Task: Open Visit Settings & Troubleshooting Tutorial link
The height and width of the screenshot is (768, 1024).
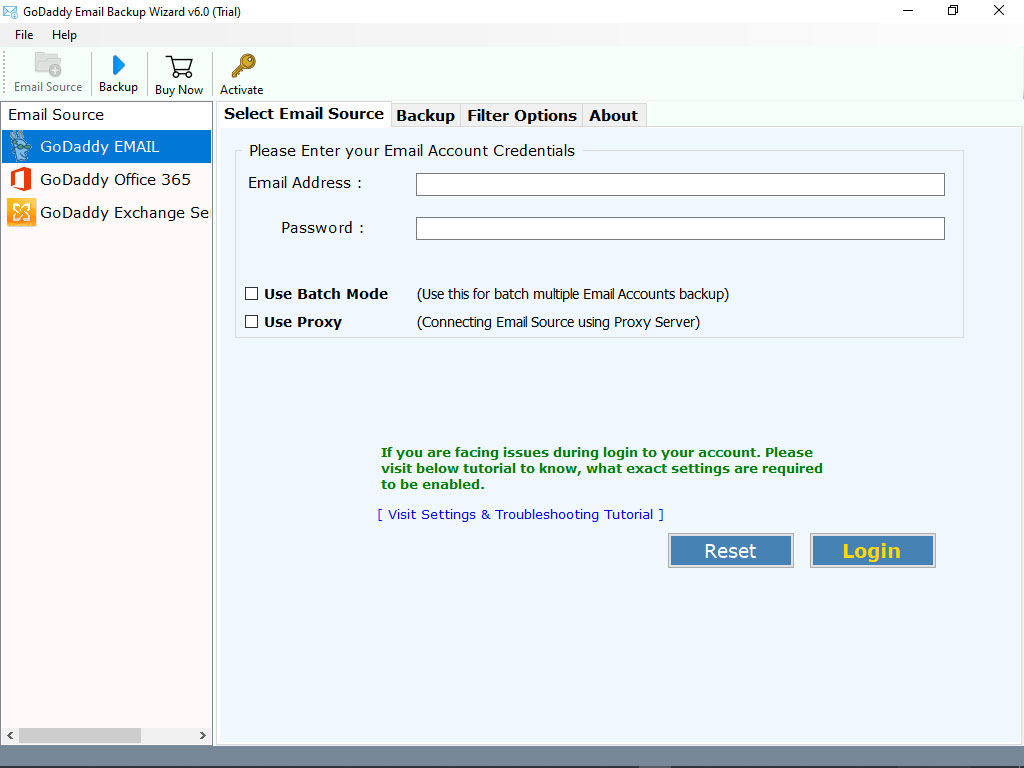Action: pyautogui.click(x=520, y=515)
